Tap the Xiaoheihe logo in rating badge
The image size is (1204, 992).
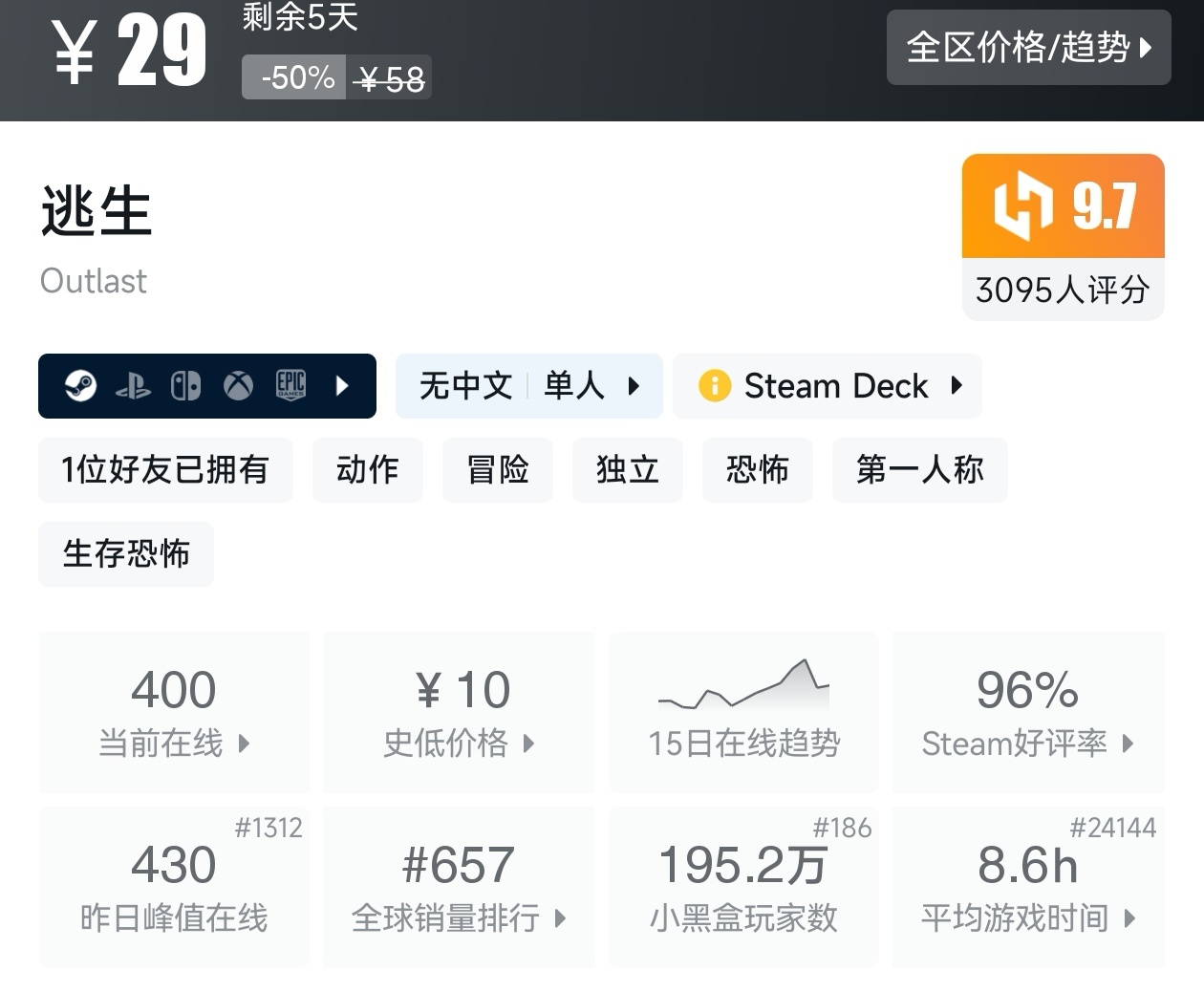(x=1022, y=205)
